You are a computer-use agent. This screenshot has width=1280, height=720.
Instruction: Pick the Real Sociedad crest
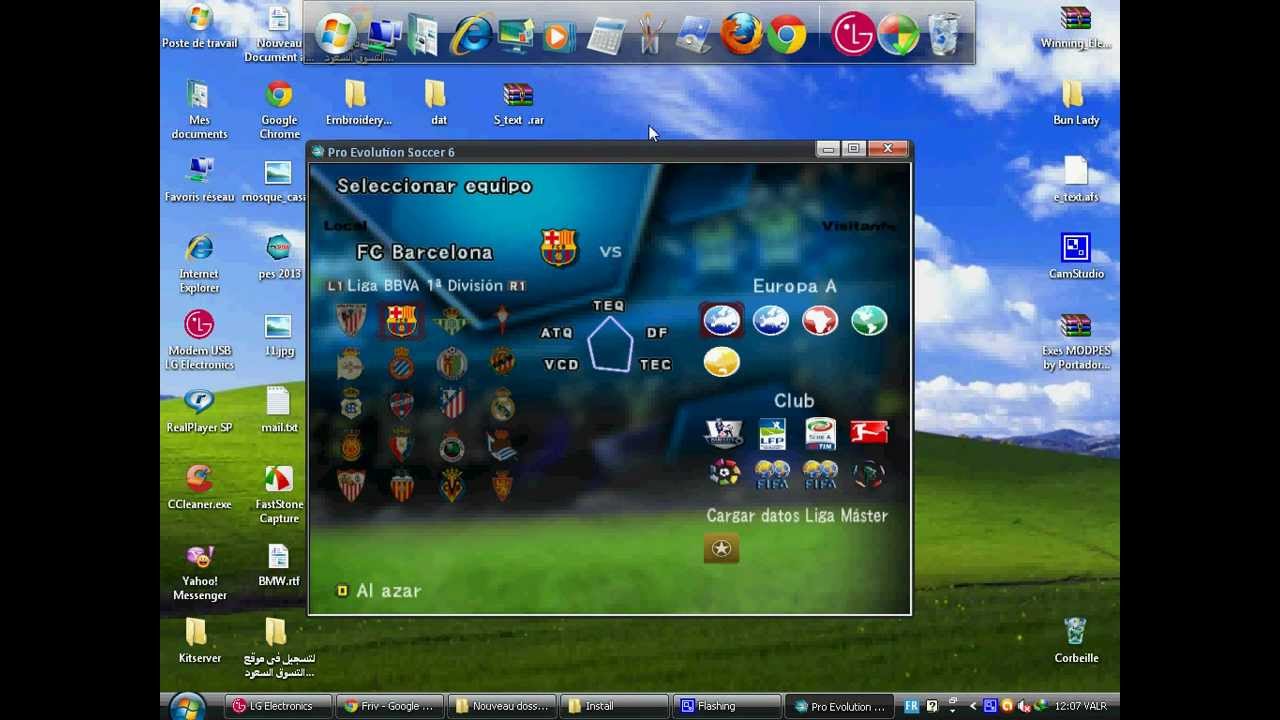502,445
